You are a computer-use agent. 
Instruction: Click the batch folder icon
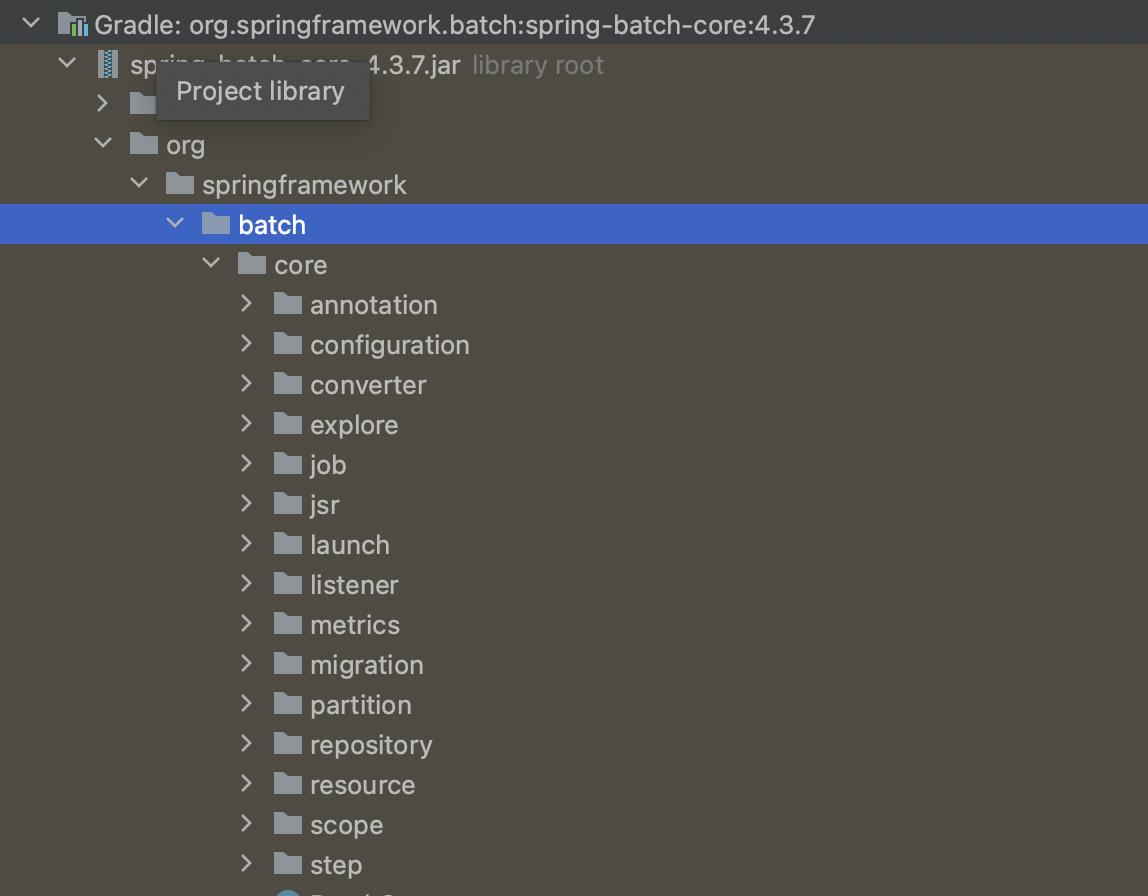(215, 223)
